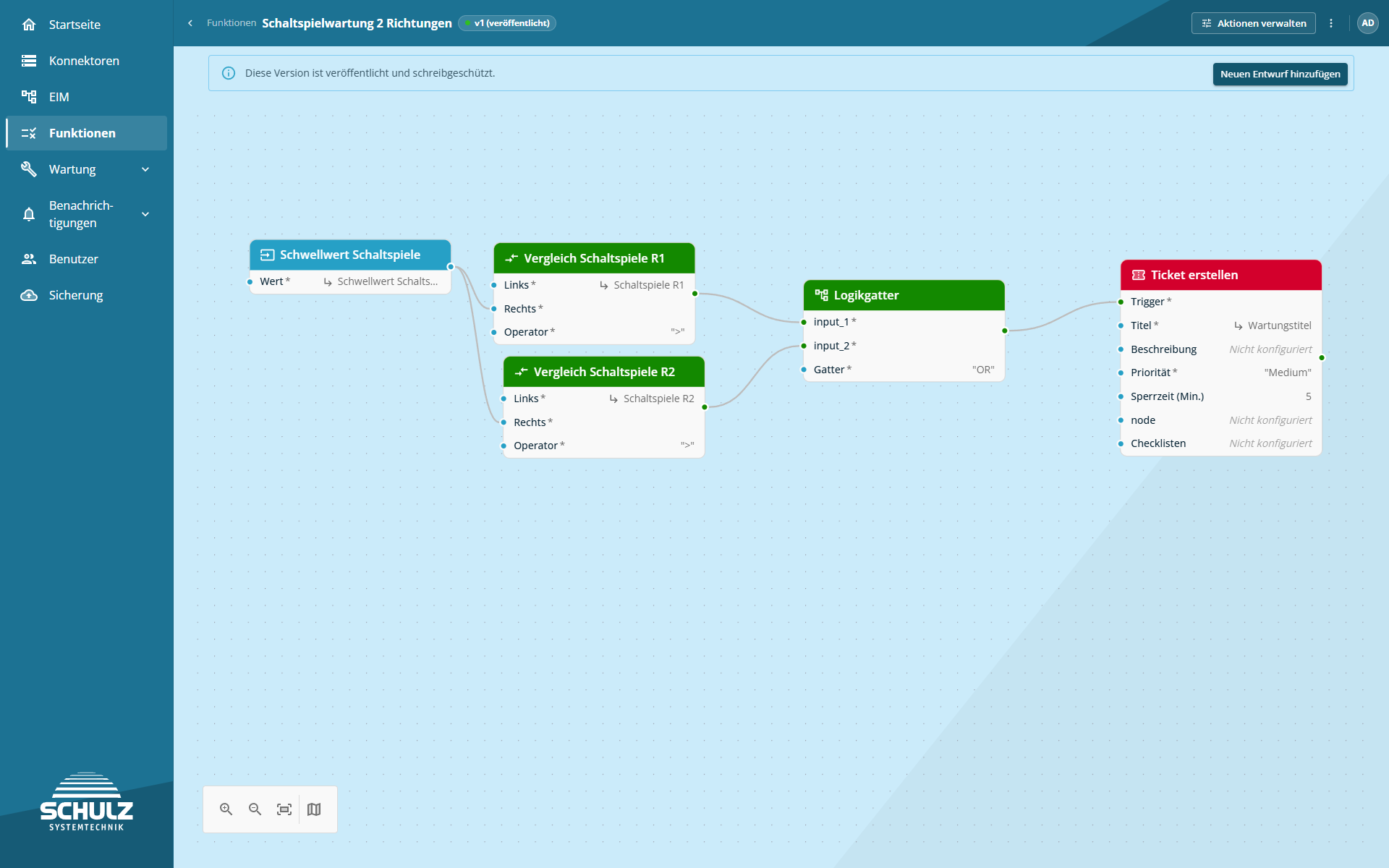Open the v1 (veröffentlicht) version selector
Image resolution: width=1389 pixels, height=868 pixels.
tap(507, 23)
